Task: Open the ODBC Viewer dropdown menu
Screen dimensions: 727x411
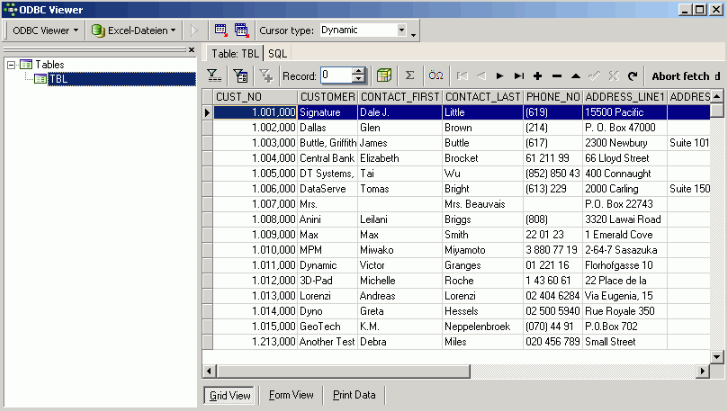Action: click(45, 30)
